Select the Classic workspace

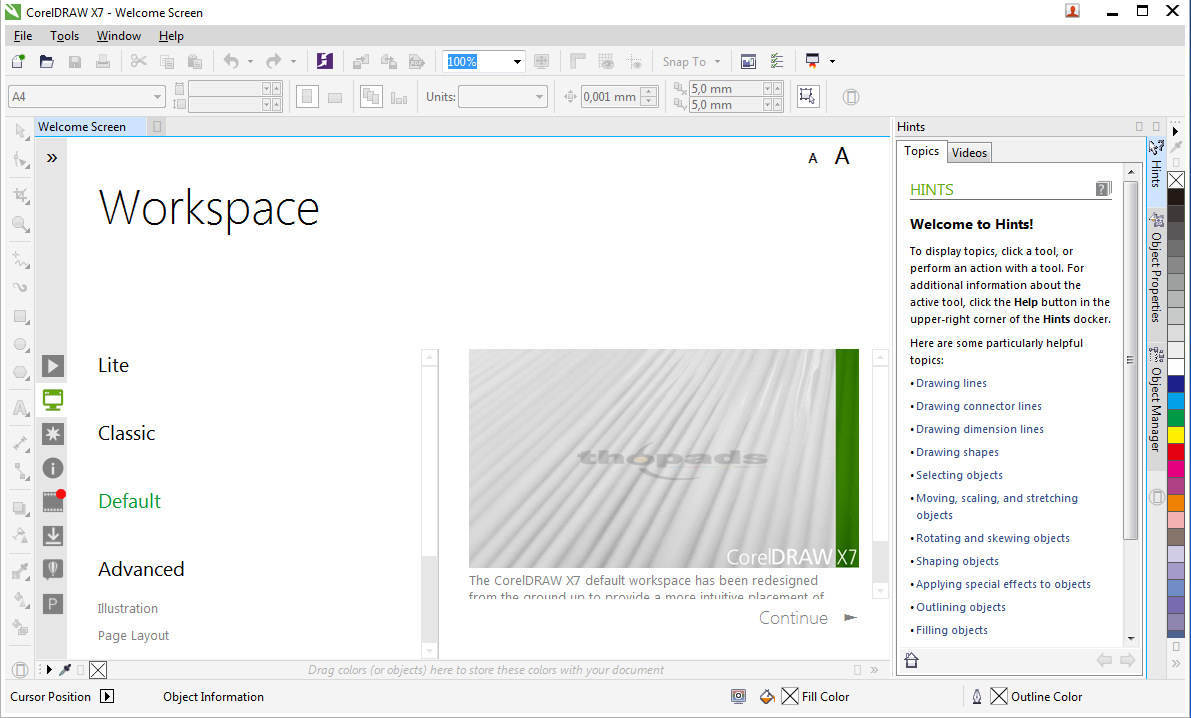point(127,433)
